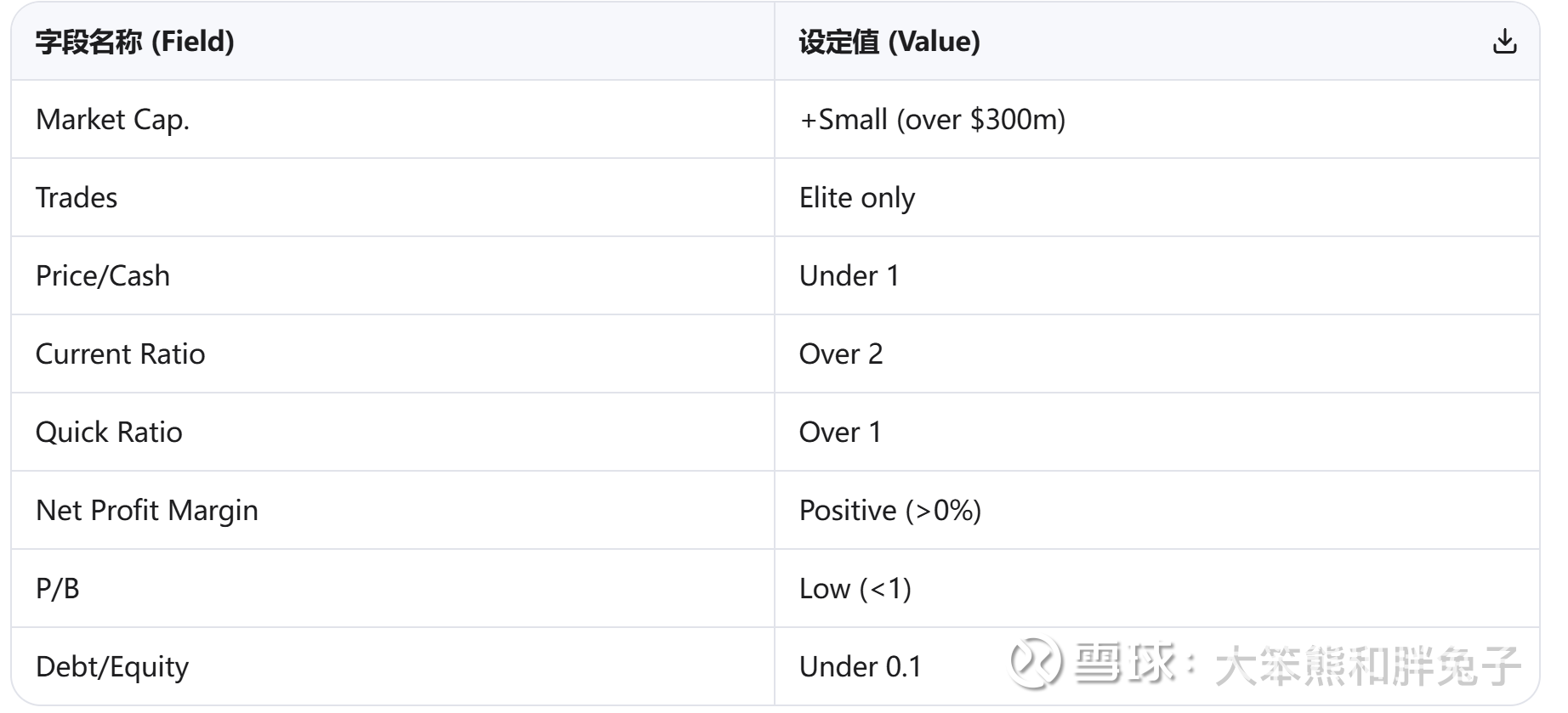1568x713 pixels.
Task: Click the Xueqiu snowball logo watermark
Action: [1035, 662]
